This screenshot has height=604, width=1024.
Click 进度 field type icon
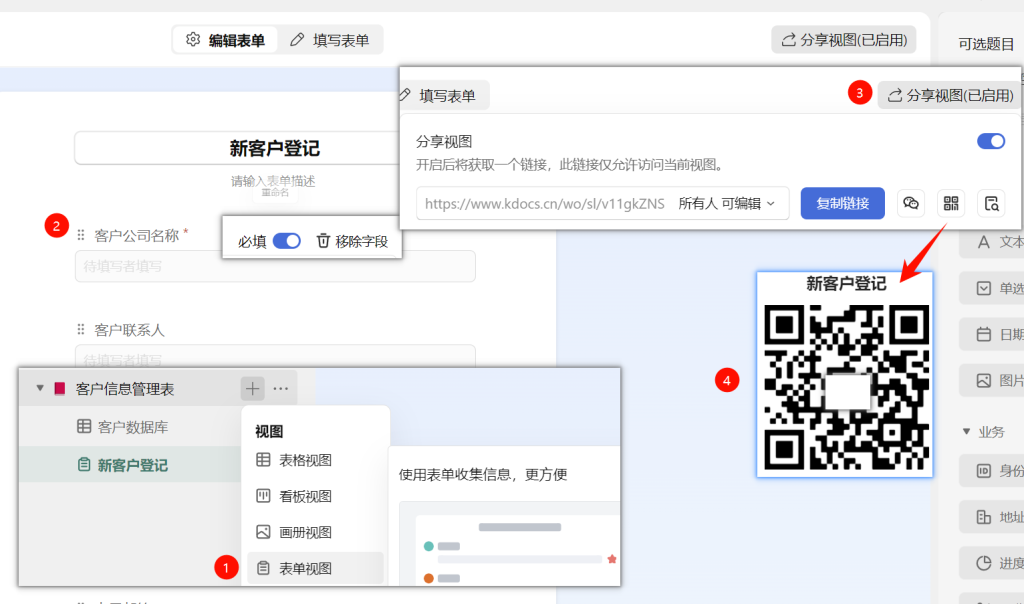tap(984, 563)
